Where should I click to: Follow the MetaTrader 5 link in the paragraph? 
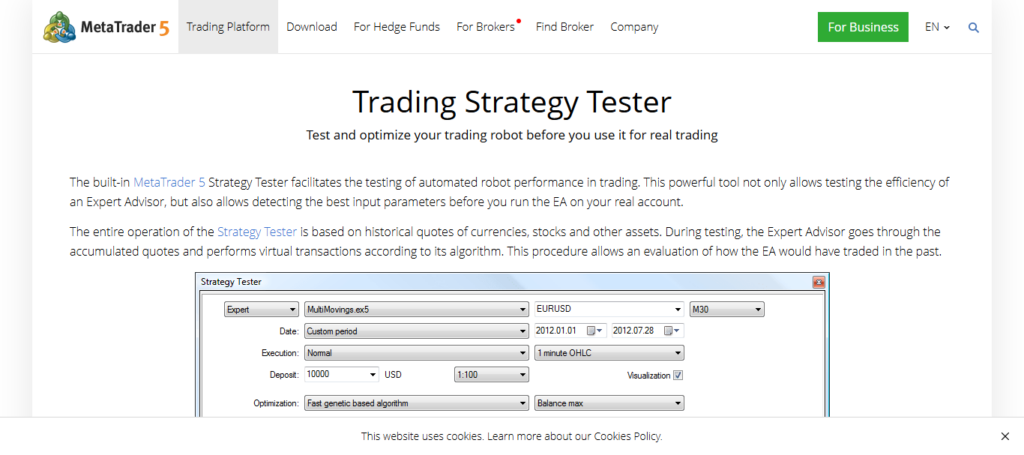[169, 182]
